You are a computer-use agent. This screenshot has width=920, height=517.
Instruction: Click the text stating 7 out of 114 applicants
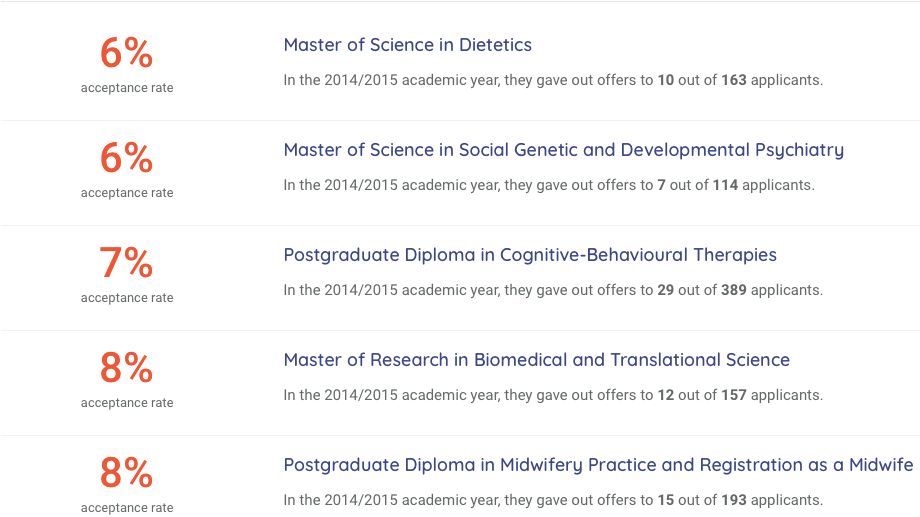[x=549, y=185]
